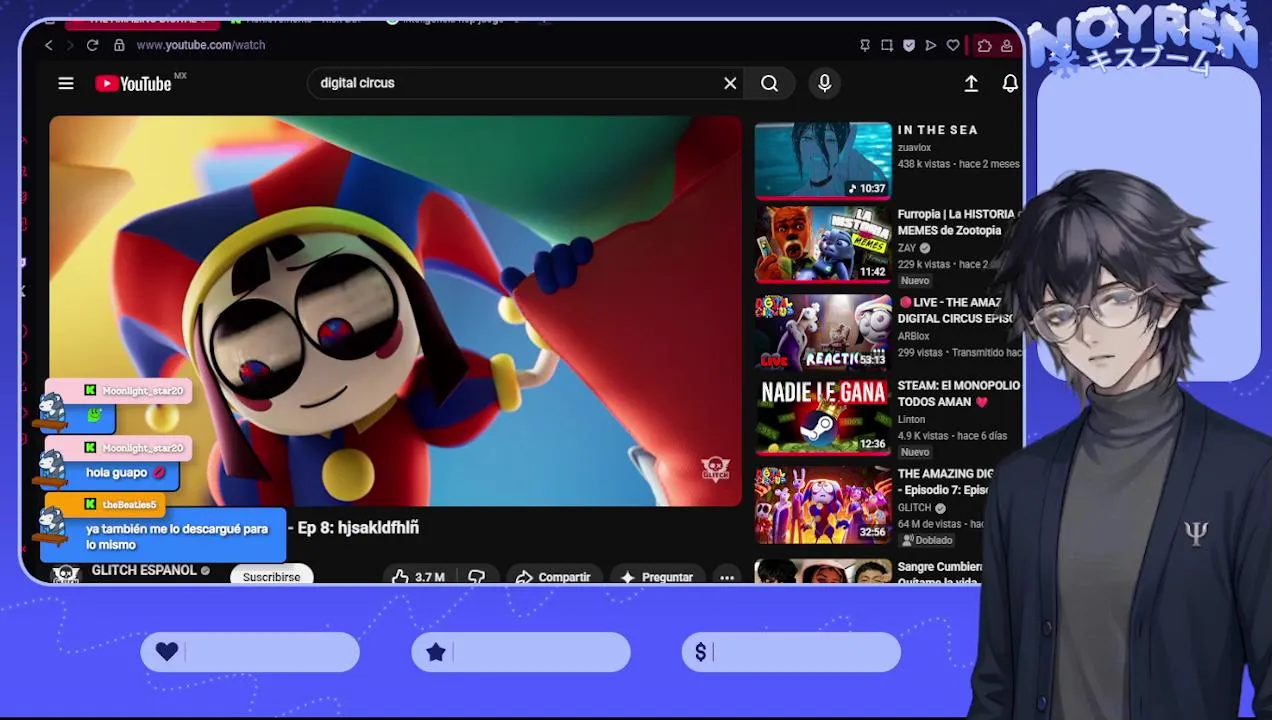Viewport: 1272px width, 720px height.
Task: Open IN THE SEA video thumbnail
Action: (823, 160)
